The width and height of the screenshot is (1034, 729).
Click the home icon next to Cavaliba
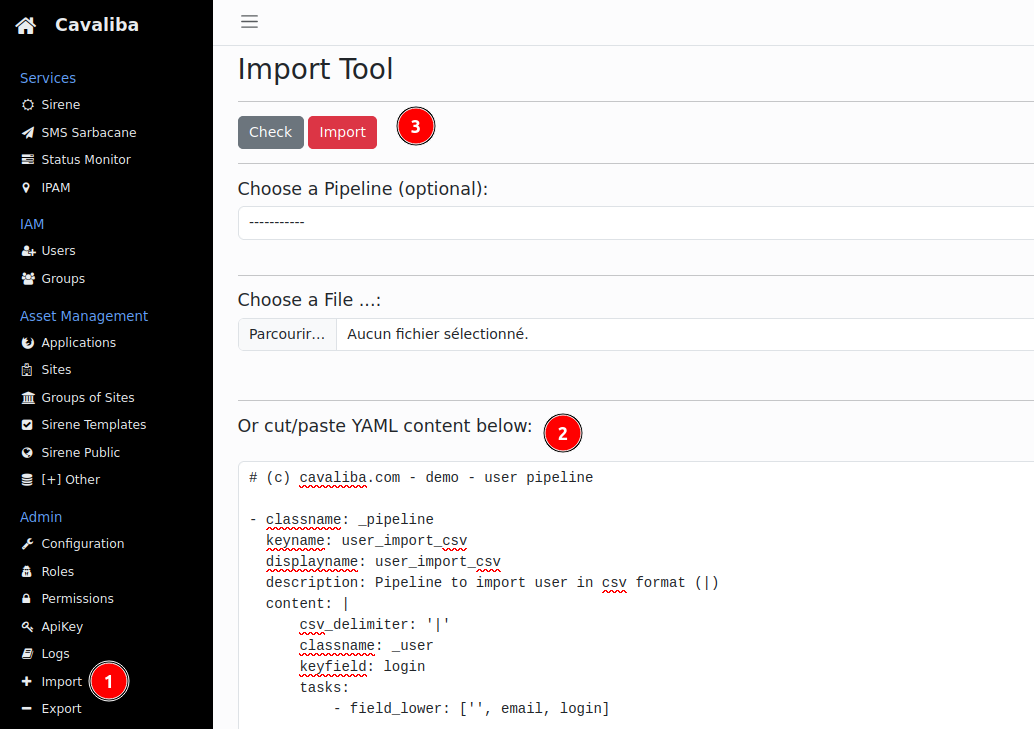pos(25,23)
